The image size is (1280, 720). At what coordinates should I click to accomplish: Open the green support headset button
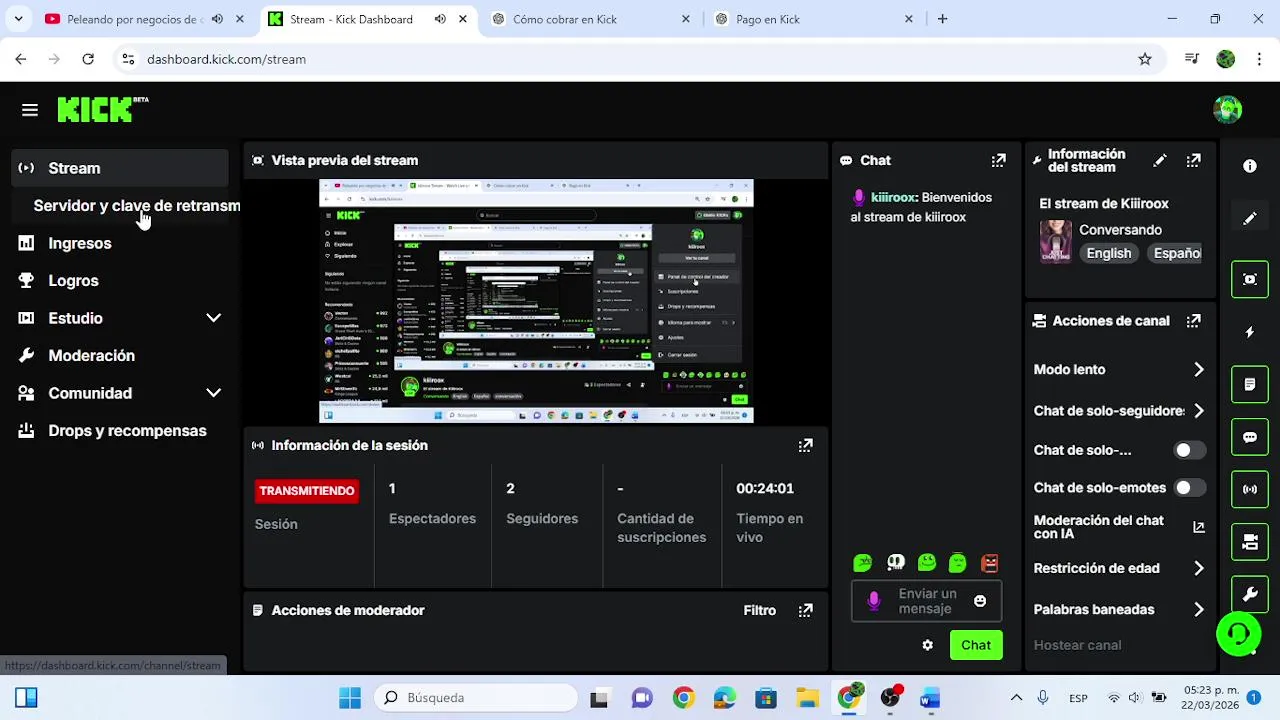click(1238, 633)
